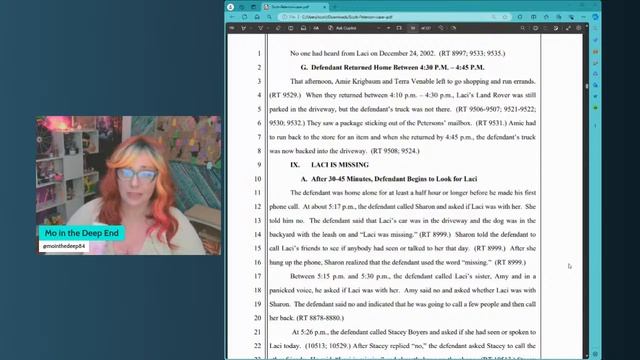Save the PDF with the save icon
Image resolution: width=640 pixels, height=360 pixels.
545,28
